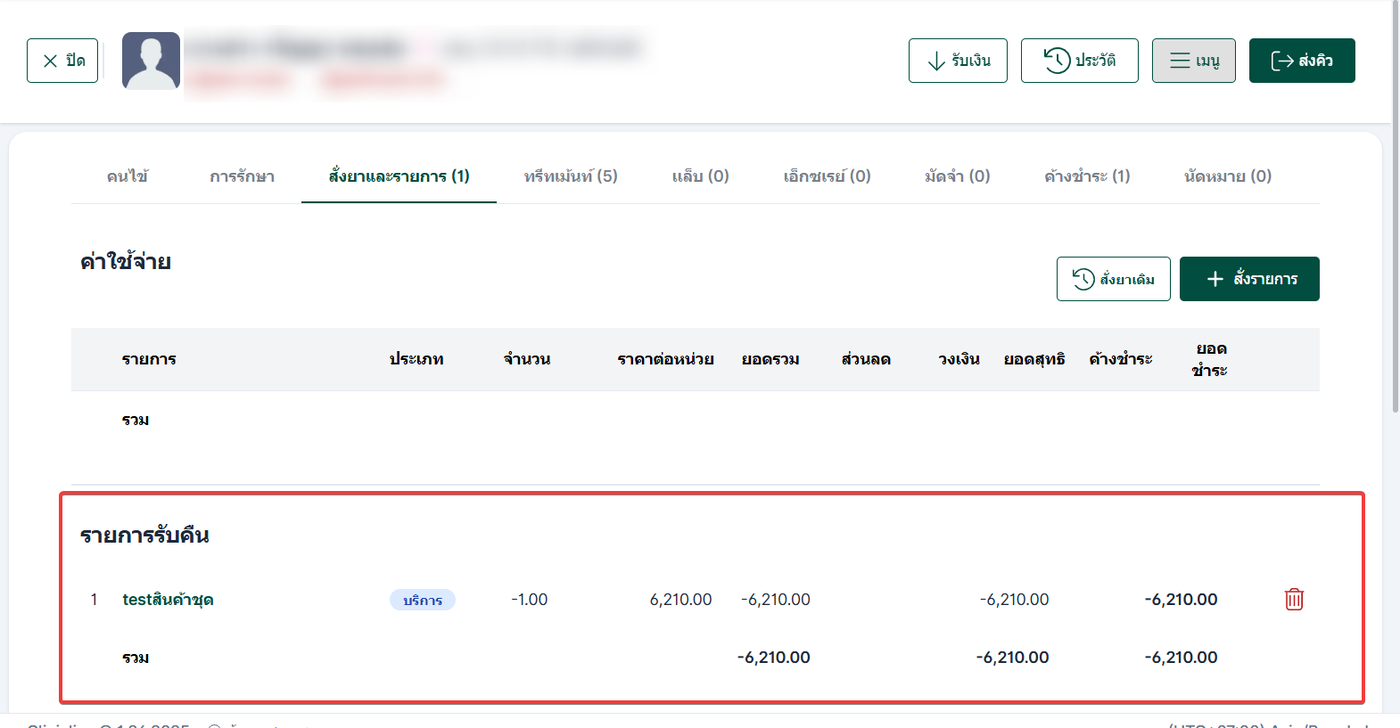Open the testสินค้าชุด item link
Viewport: 1400px width, 728px height.
pyautogui.click(x=168, y=600)
